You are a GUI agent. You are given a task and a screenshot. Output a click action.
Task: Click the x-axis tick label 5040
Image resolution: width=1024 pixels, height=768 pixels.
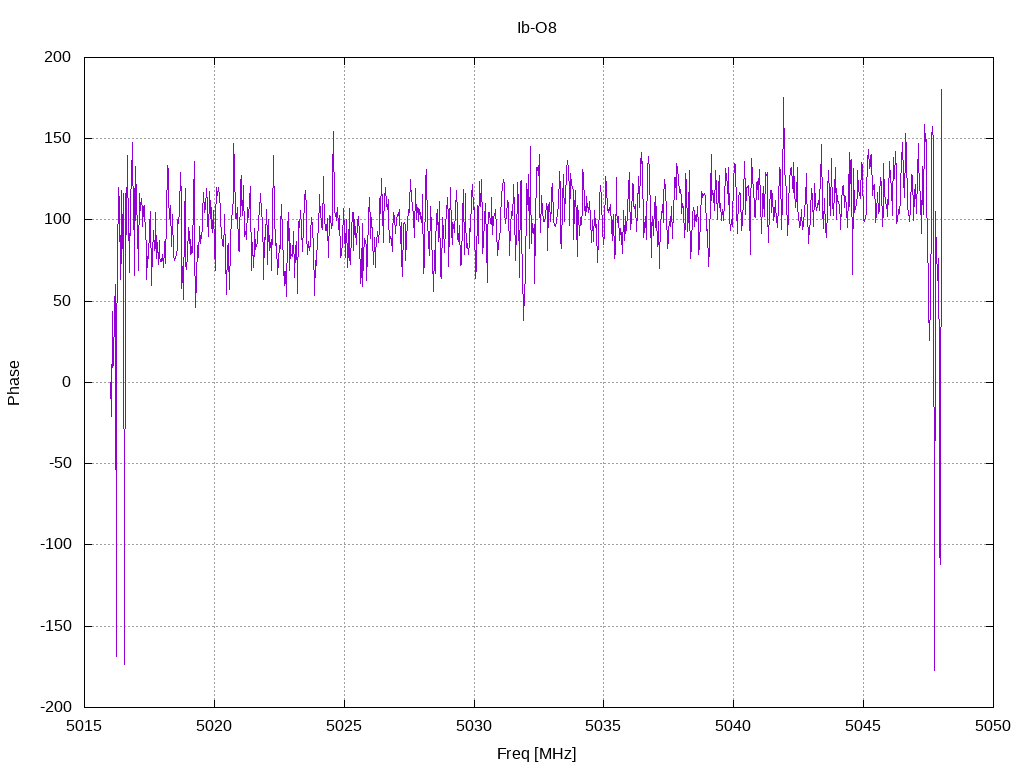pyautogui.click(x=733, y=726)
